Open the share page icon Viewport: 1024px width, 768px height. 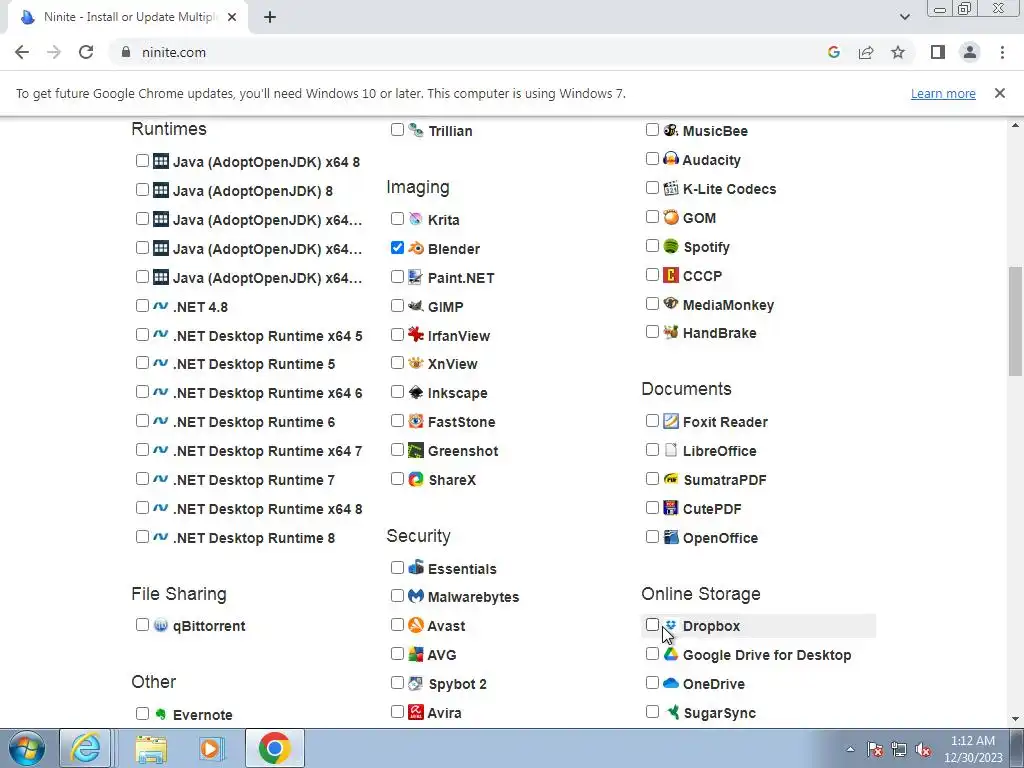(866, 52)
